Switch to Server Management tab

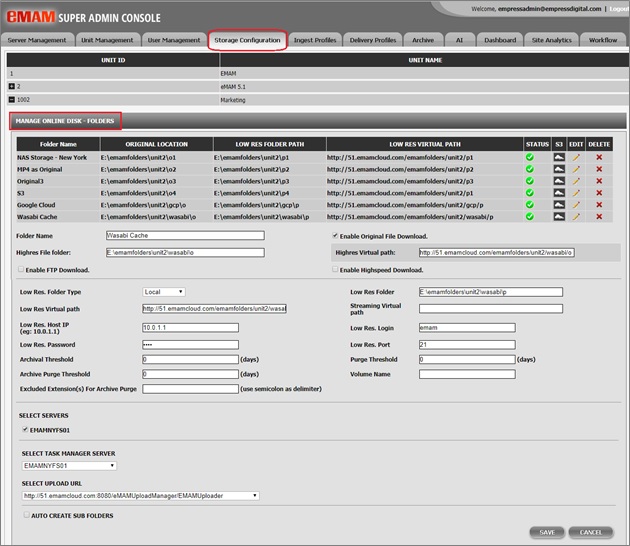(x=37, y=40)
